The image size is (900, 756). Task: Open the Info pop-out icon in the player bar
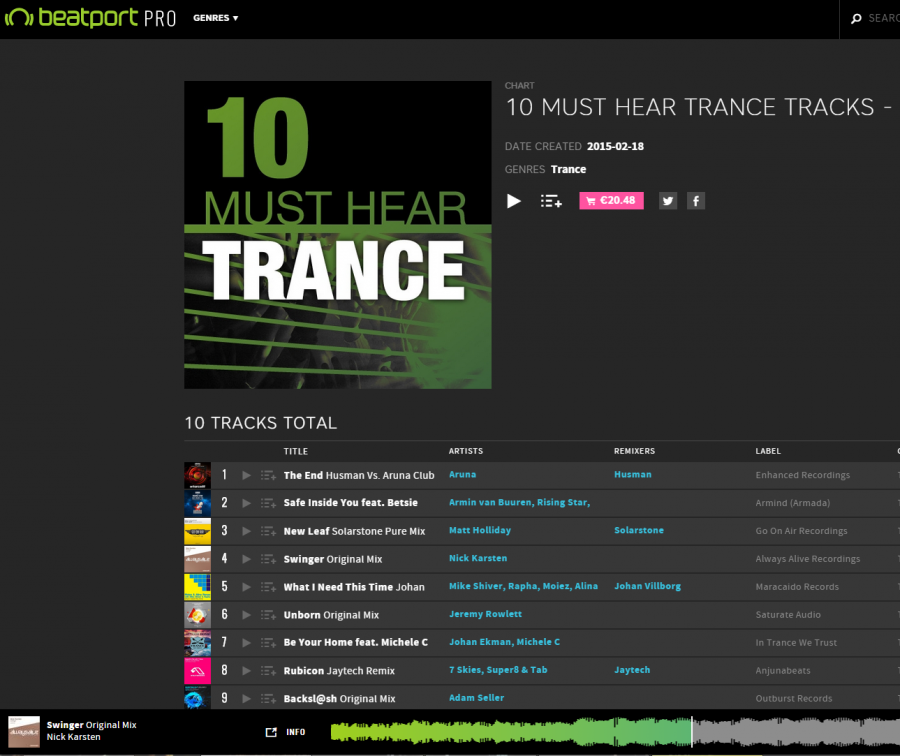coord(271,732)
